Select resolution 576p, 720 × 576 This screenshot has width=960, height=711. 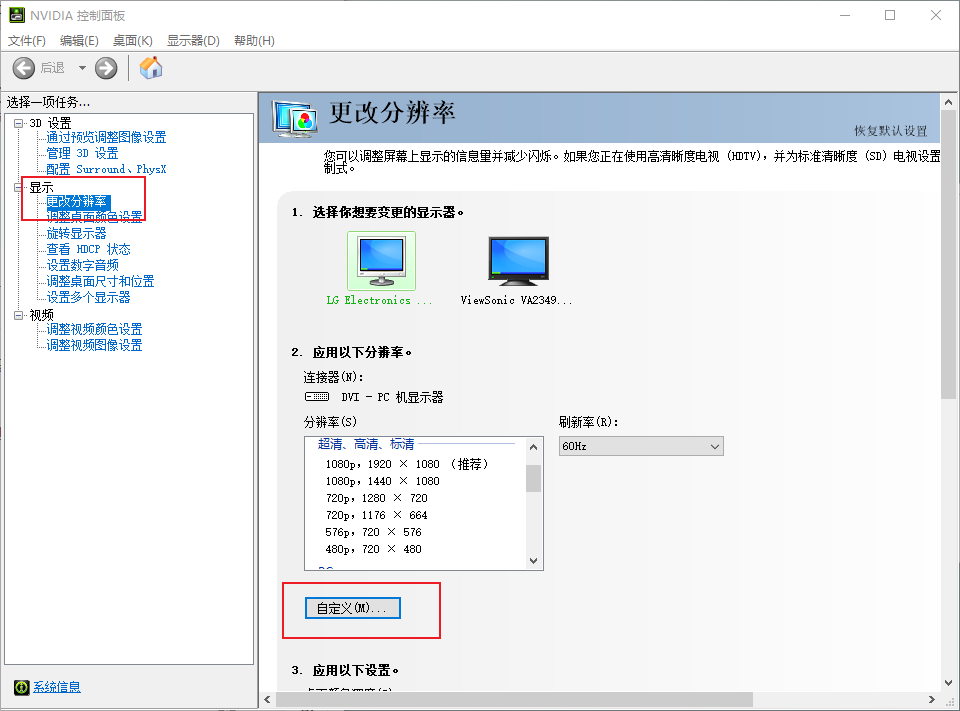(373, 532)
